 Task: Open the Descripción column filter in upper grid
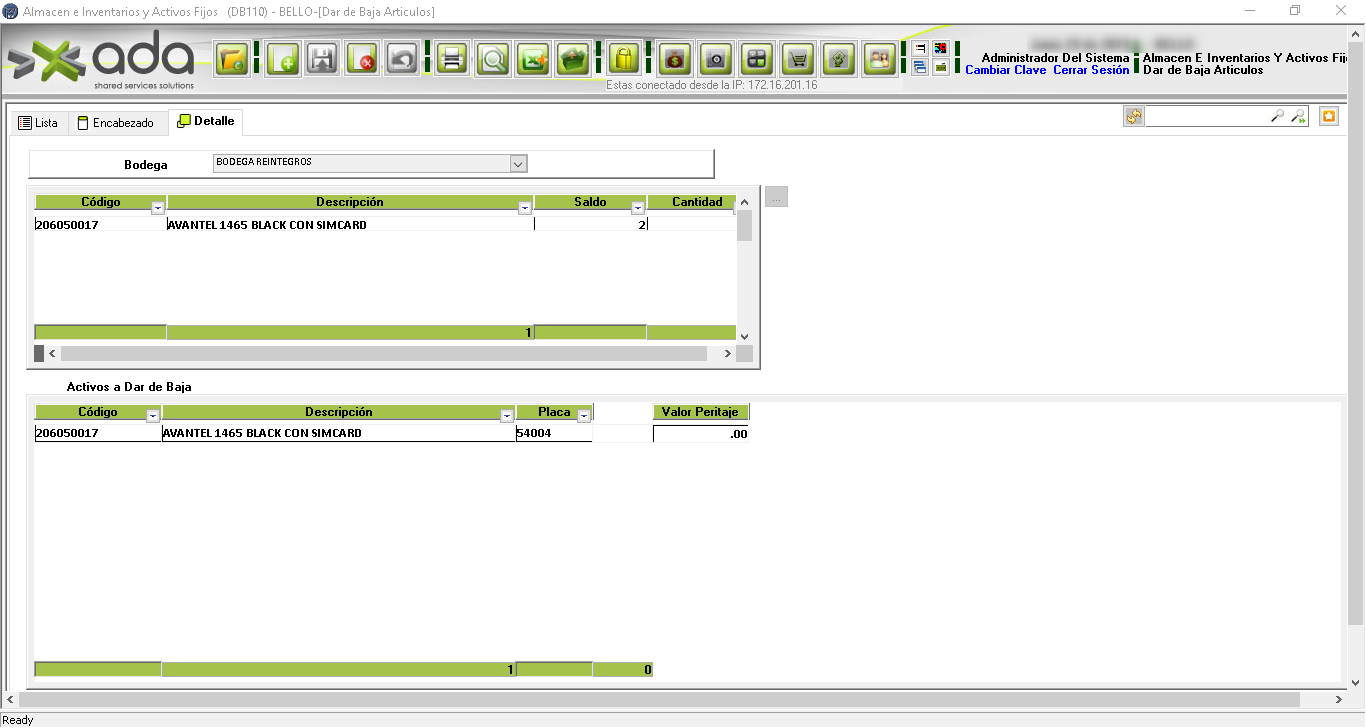click(525, 208)
